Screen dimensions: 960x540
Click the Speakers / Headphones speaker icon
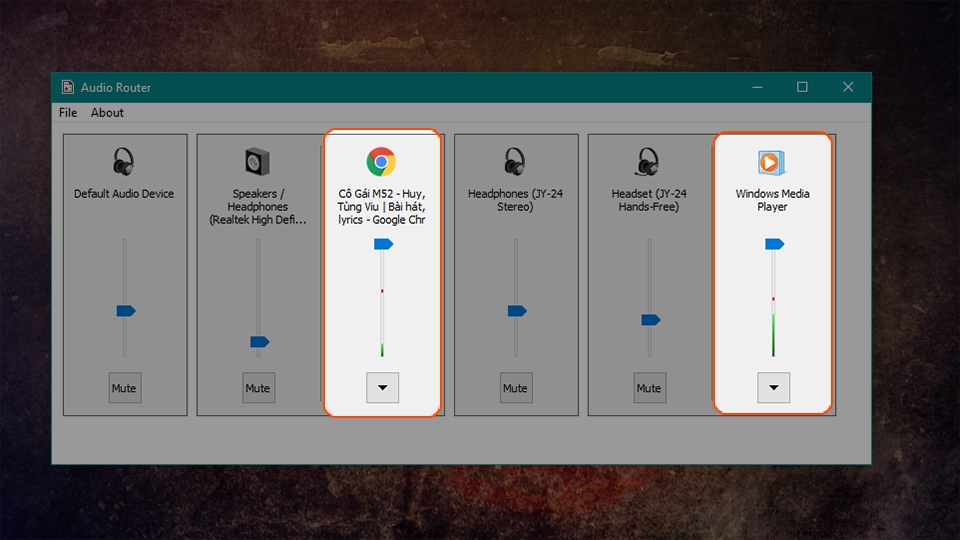click(257, 162)
